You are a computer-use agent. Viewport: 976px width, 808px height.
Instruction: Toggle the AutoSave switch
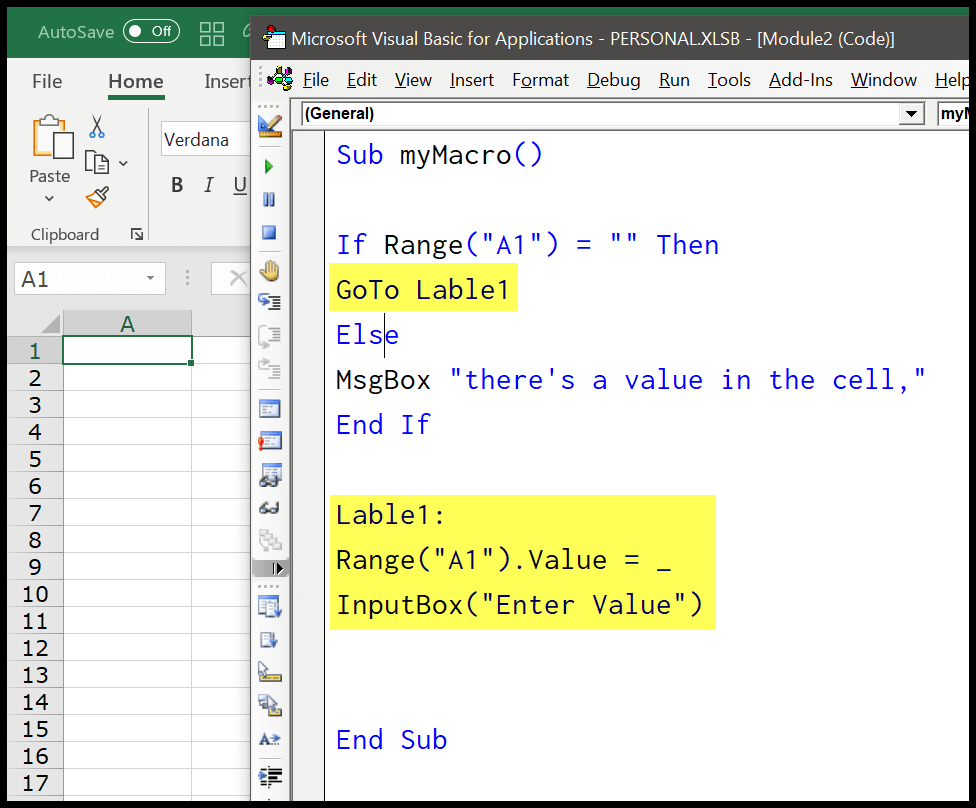[x=152, y=32]
